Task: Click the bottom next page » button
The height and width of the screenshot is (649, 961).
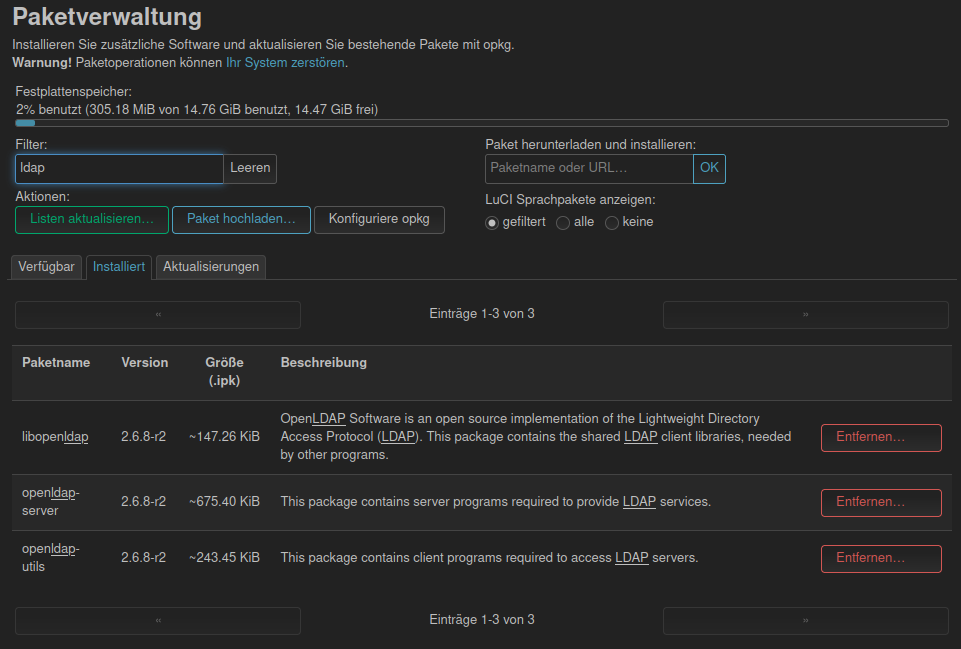Action: point(805,621)
